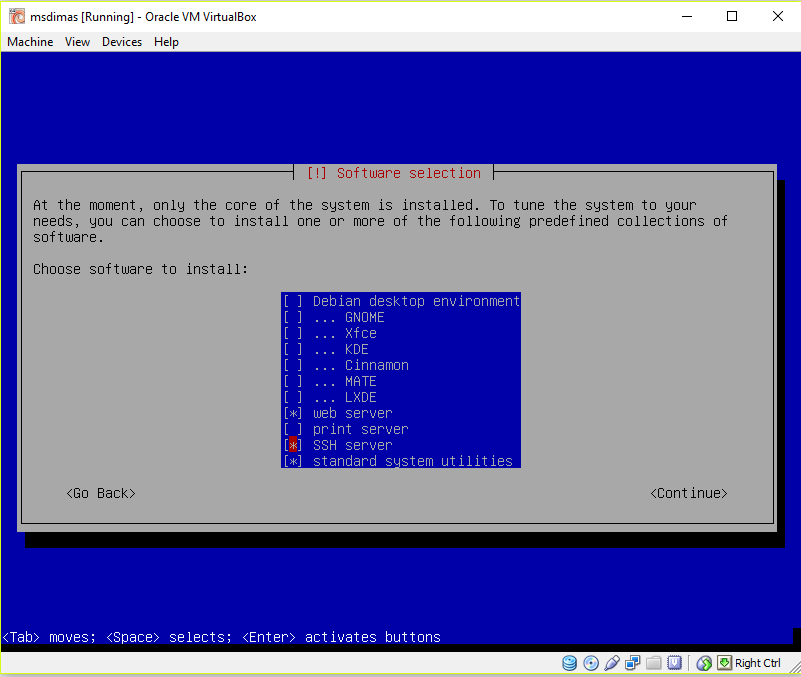Toggle the MATE checkbox
Image resolution: width=801 pixels, height=677 pixels.
293,381
